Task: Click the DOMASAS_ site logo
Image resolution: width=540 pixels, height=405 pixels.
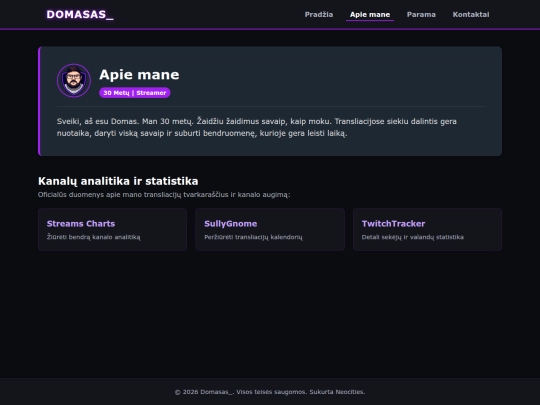Action: [x=80, y=14]
